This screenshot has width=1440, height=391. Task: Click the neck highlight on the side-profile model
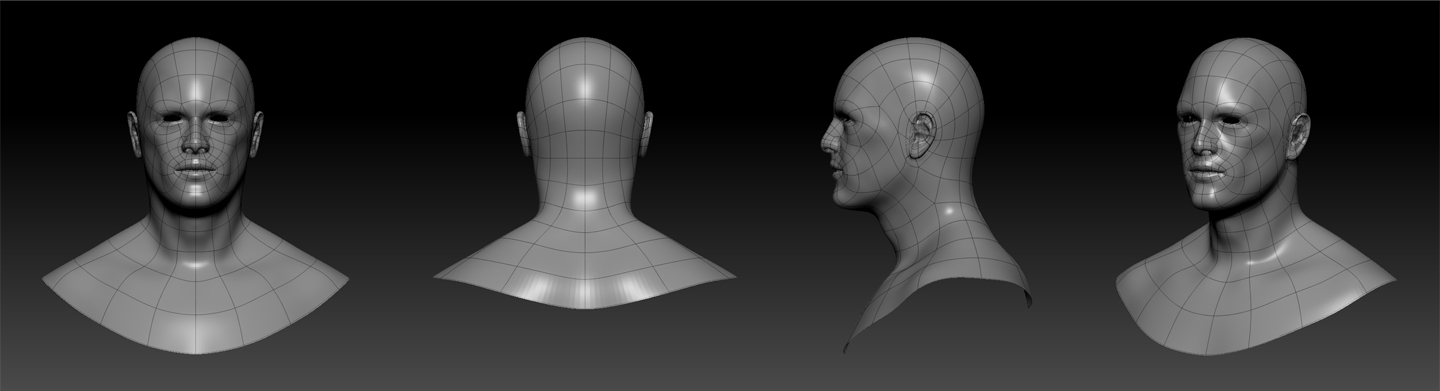coord(947,212)
